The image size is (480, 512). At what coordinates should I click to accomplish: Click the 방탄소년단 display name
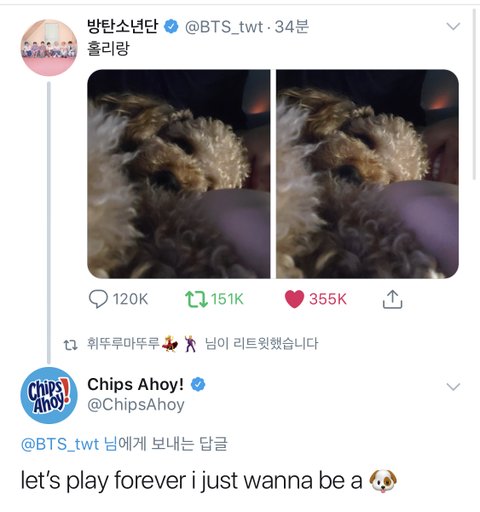122,26
